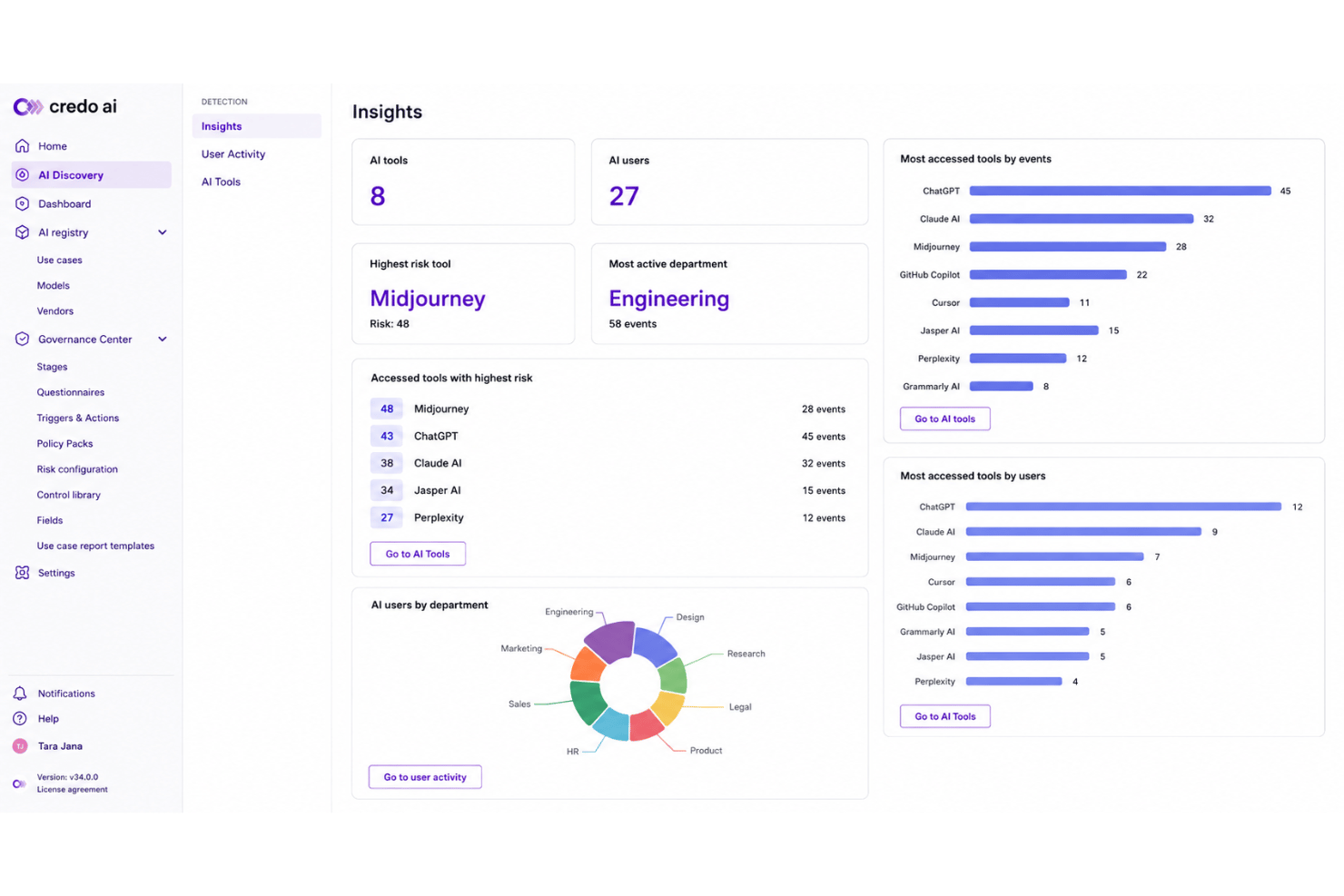Open the Dashboard menu item
The width and height of the screenshot is (1344, 896).
[x=64, y=204]
